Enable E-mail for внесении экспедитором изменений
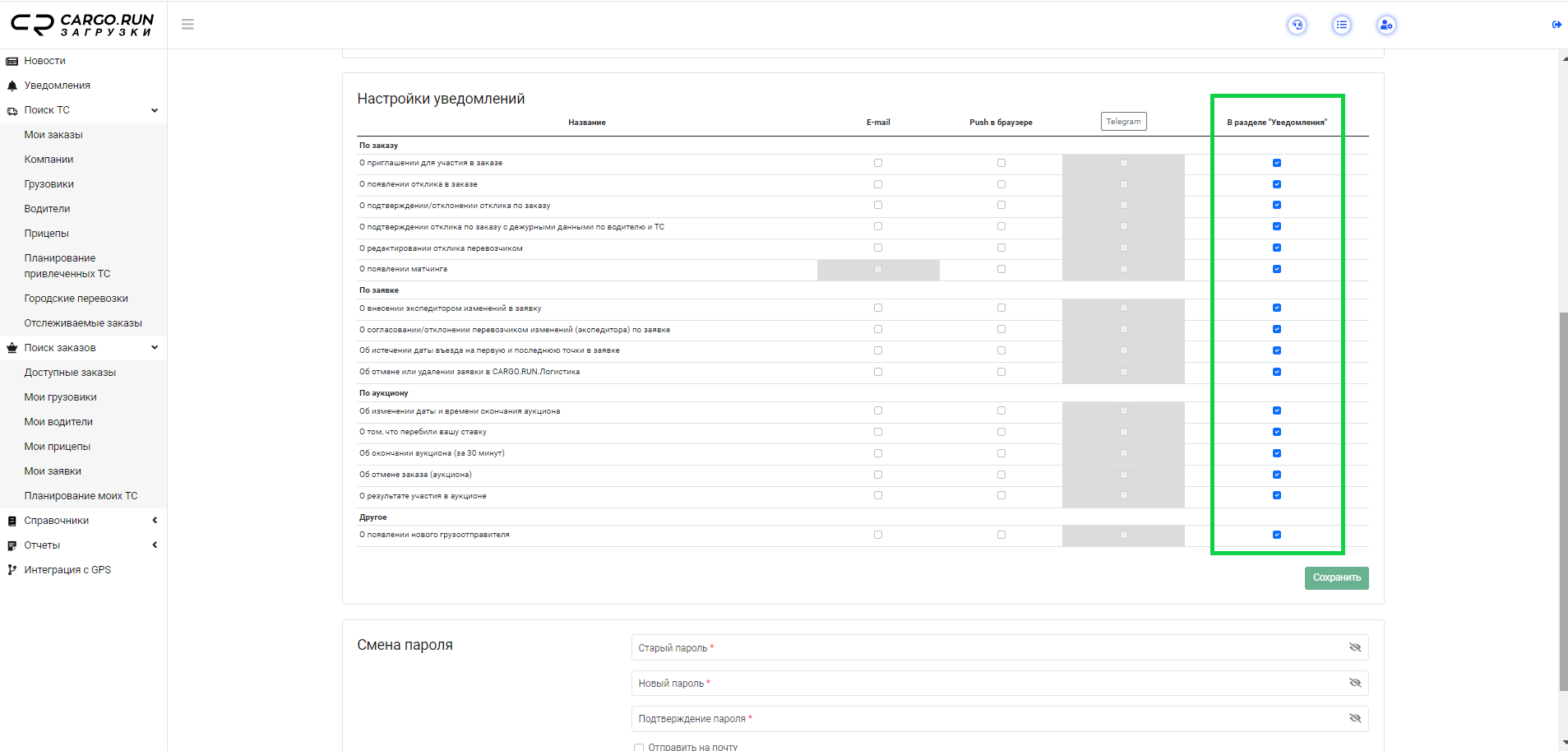 [x=878, y=308]
